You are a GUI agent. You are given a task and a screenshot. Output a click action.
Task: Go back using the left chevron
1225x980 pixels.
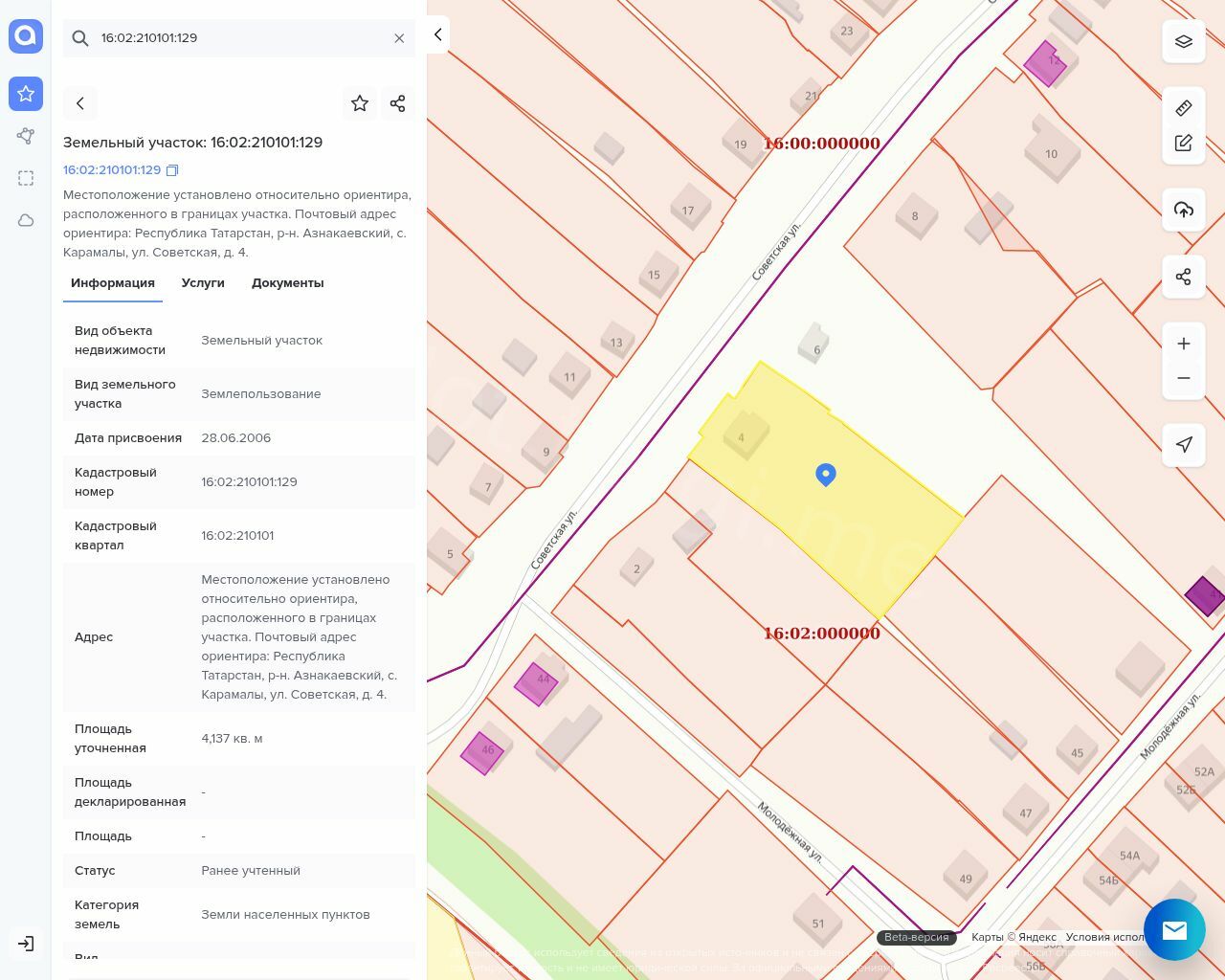pyautogui.click(x=80, y=103)
